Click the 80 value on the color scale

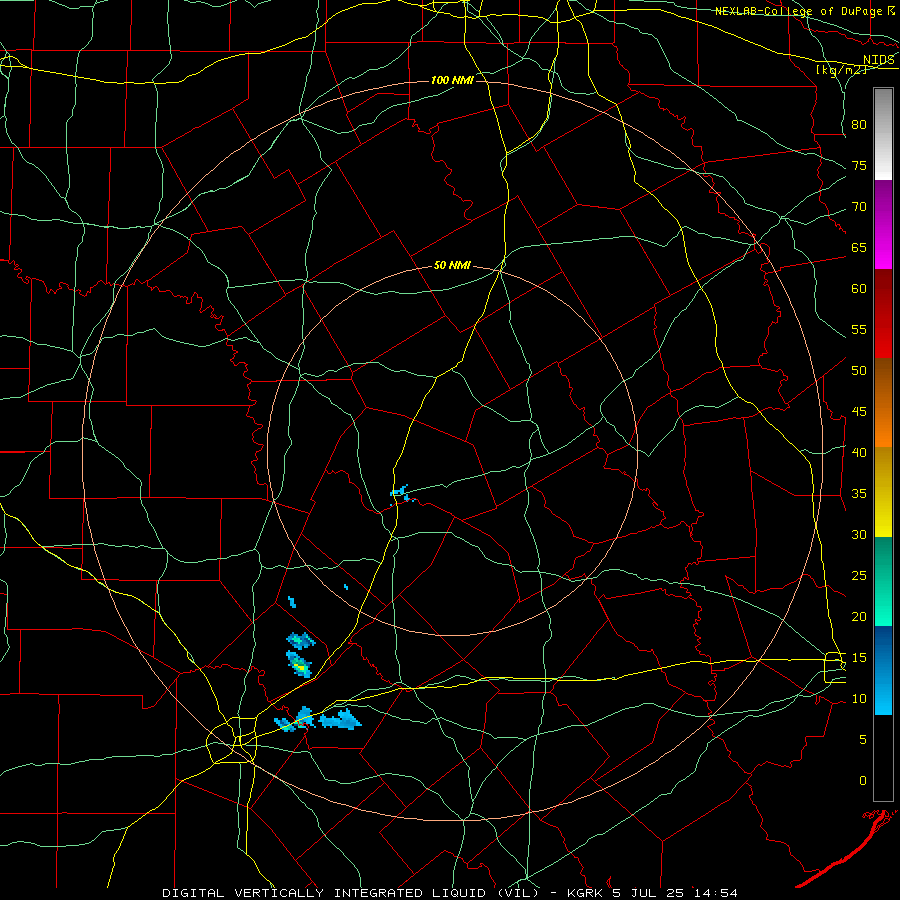pyautogui.click(x=859, y=125)
